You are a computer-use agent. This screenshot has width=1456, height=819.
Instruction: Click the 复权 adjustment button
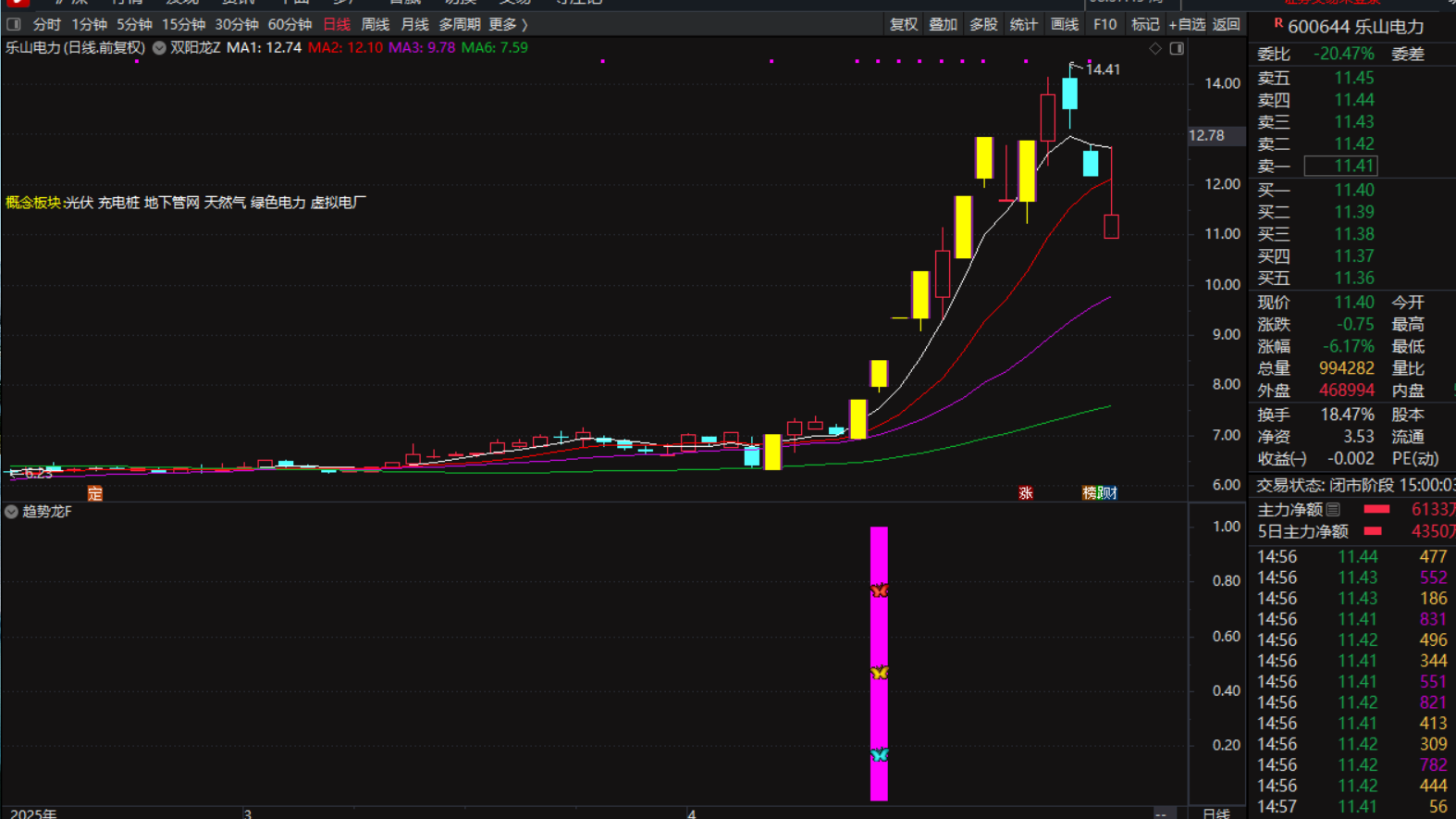pos(903,24)
